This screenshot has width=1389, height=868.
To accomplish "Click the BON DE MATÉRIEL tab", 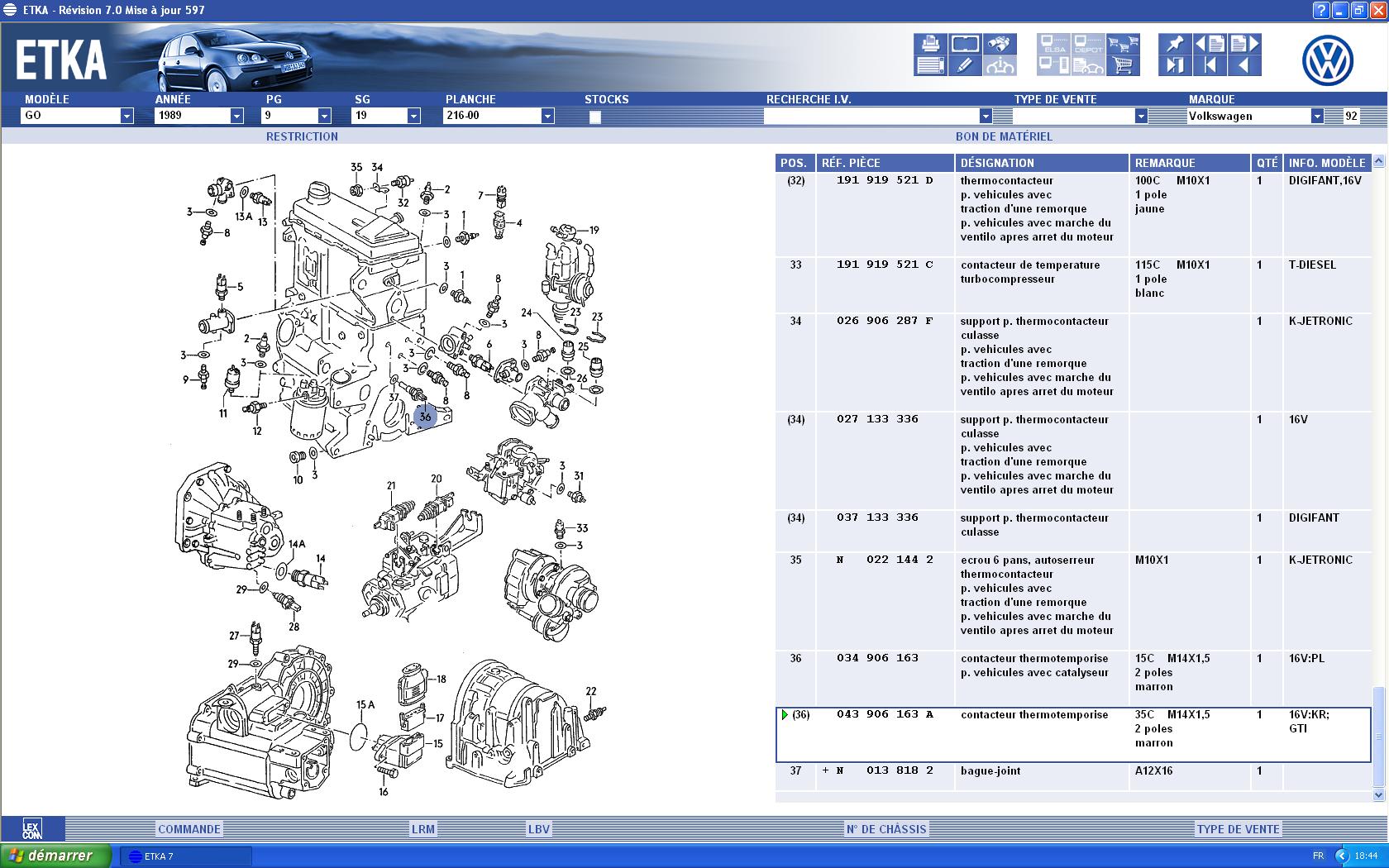I will pos(1004,136).
